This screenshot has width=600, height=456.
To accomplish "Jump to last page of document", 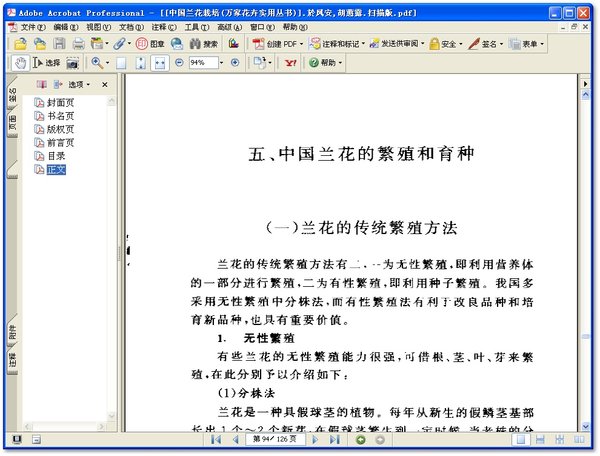I will click(x=335, y=440).
